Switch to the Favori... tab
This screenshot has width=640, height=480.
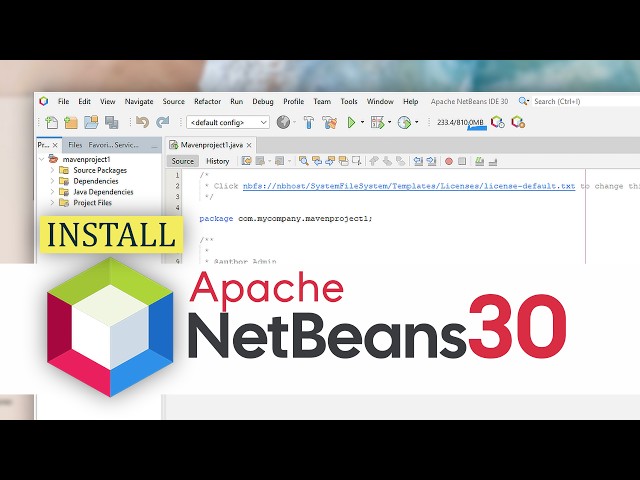(101, 145)
